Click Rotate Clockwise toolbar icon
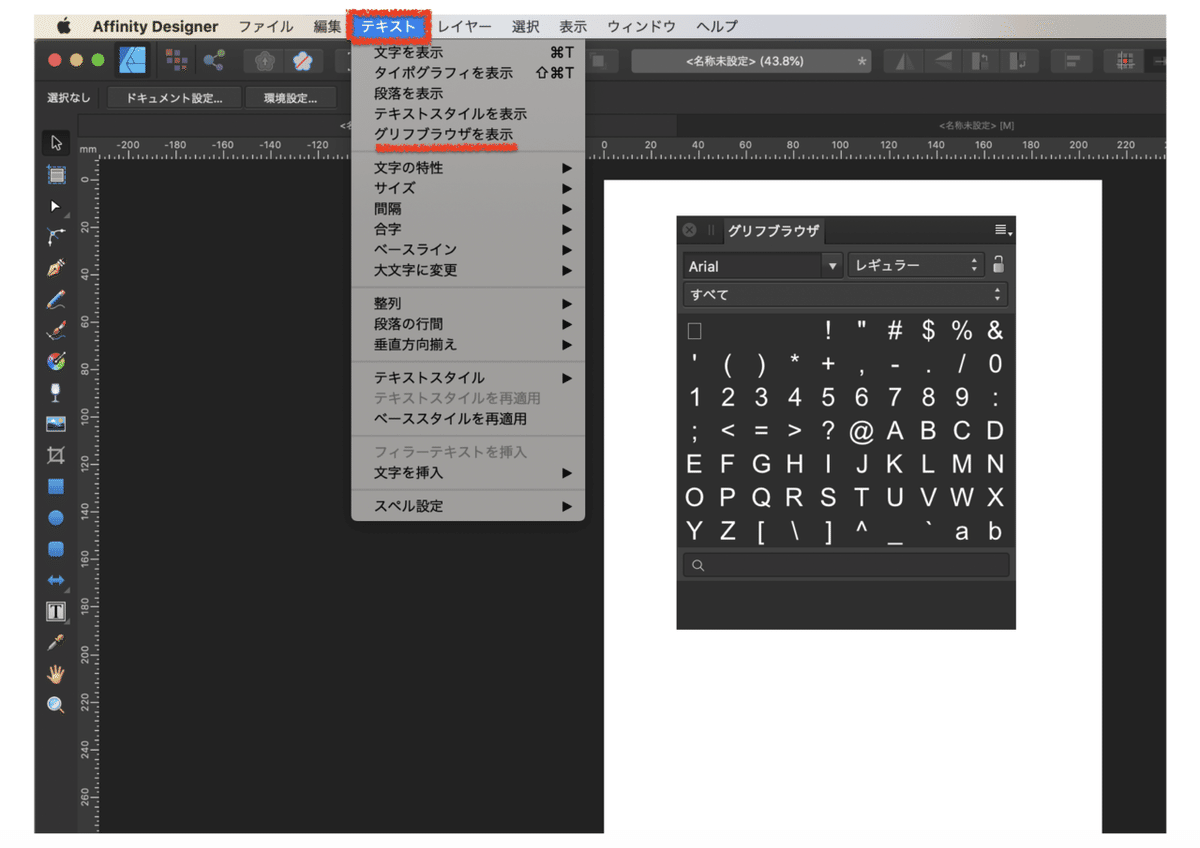 1017,61
